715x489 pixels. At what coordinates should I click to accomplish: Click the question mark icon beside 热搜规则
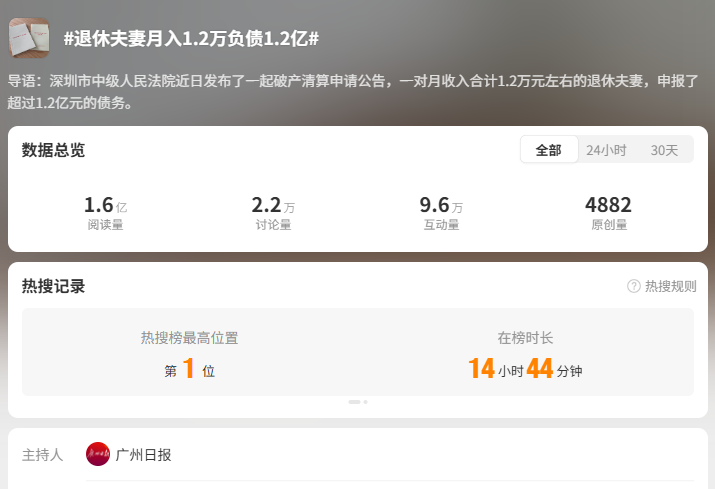click(634, 286)
